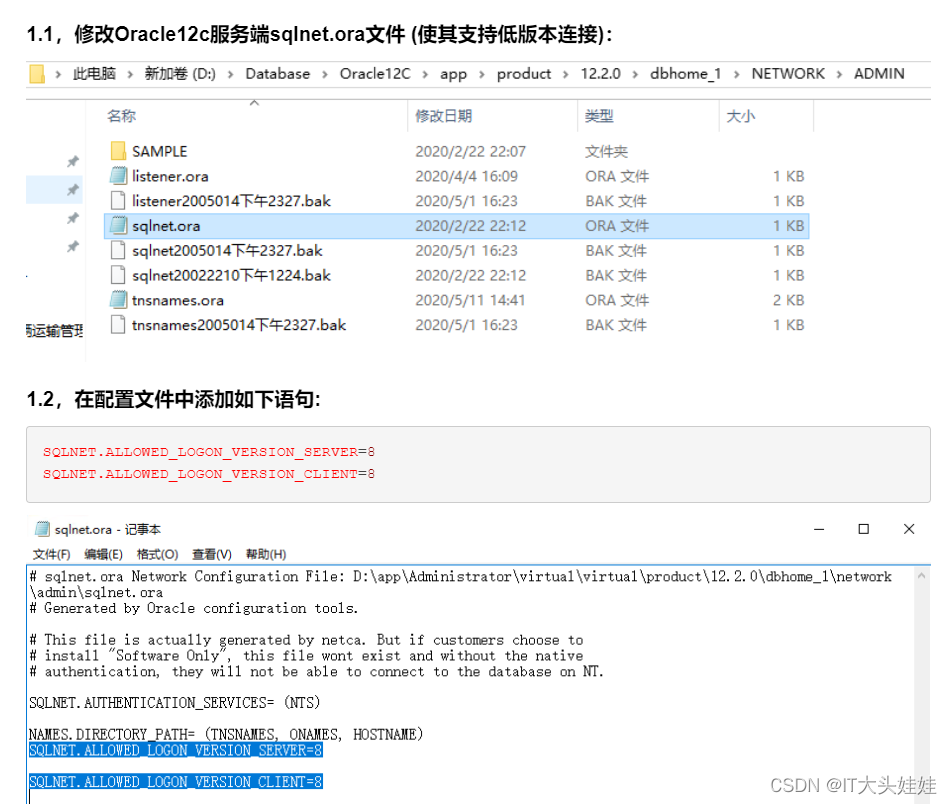Expand the chevron after 新加卷 (D:)
Viewport: 952px width, 804px height.
(x=231, y=75)
